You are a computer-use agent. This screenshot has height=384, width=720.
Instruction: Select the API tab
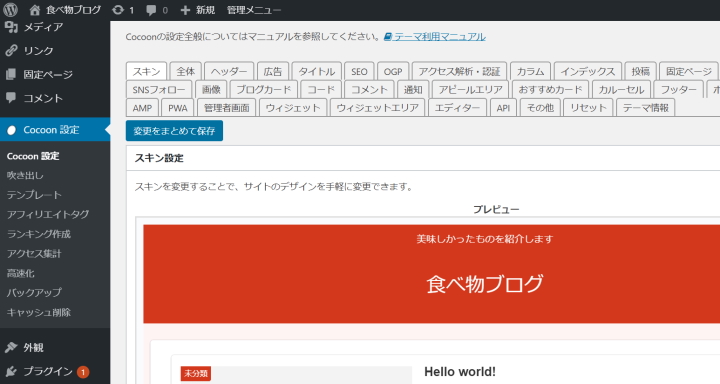(x=503, y=108)
